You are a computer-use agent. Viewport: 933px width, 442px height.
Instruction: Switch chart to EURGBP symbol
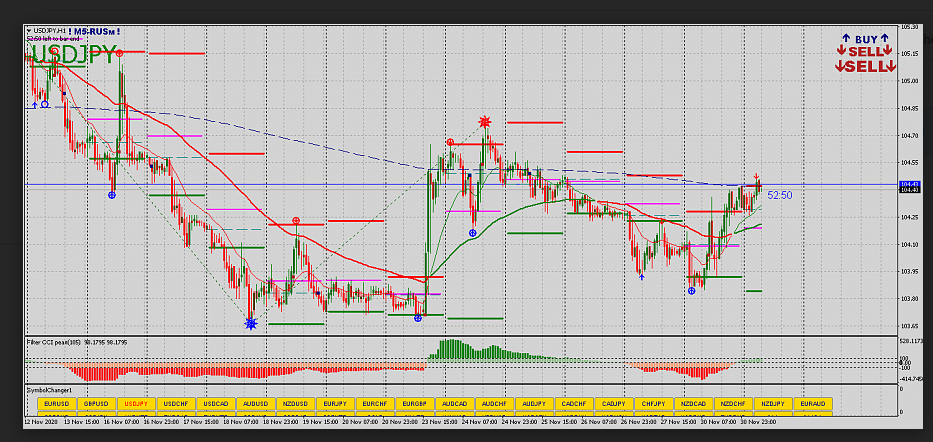(x=415, y=403)
